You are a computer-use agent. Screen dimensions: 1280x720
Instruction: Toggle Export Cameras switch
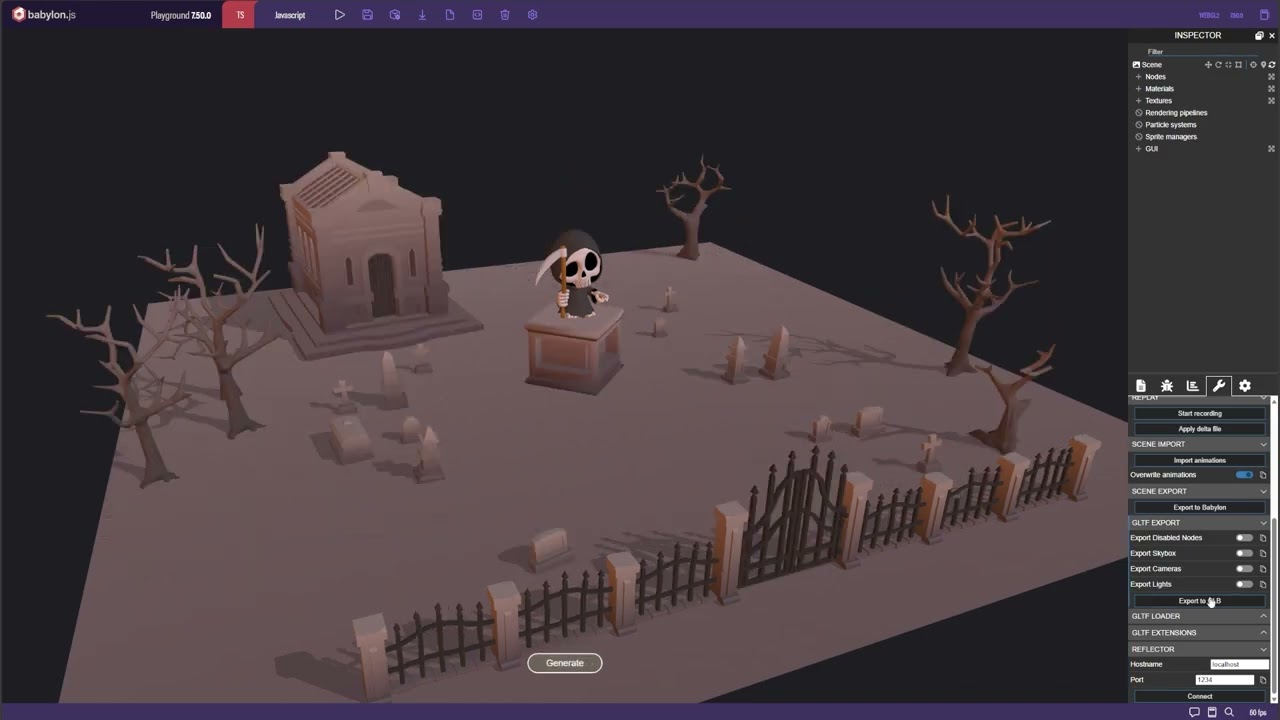1244,569
